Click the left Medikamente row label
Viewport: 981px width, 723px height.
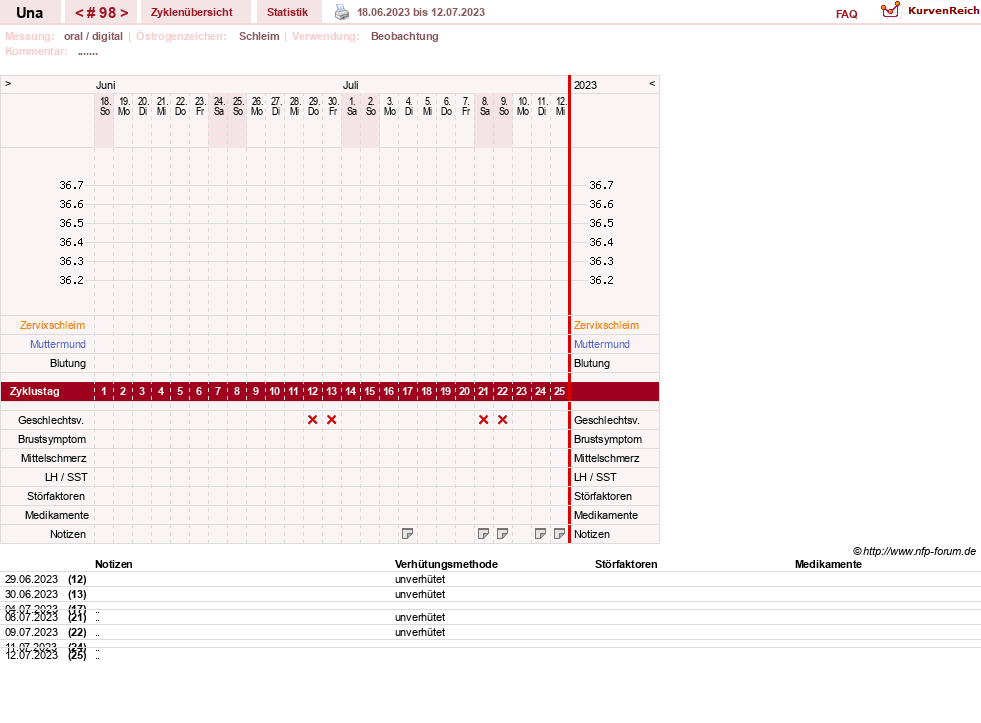(57, 515)
